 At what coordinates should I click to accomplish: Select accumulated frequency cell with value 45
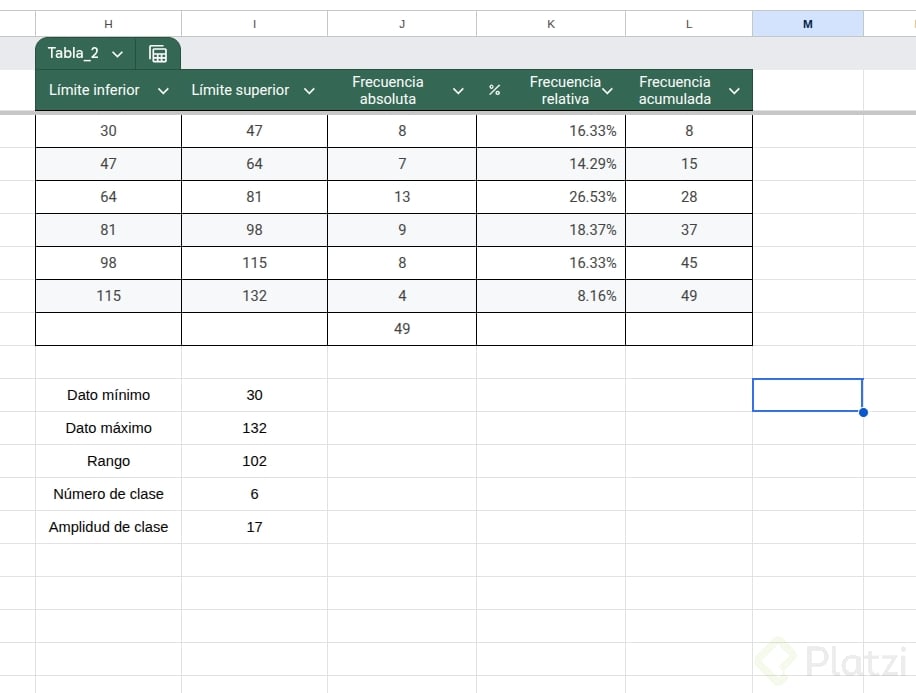pos(689,263)
